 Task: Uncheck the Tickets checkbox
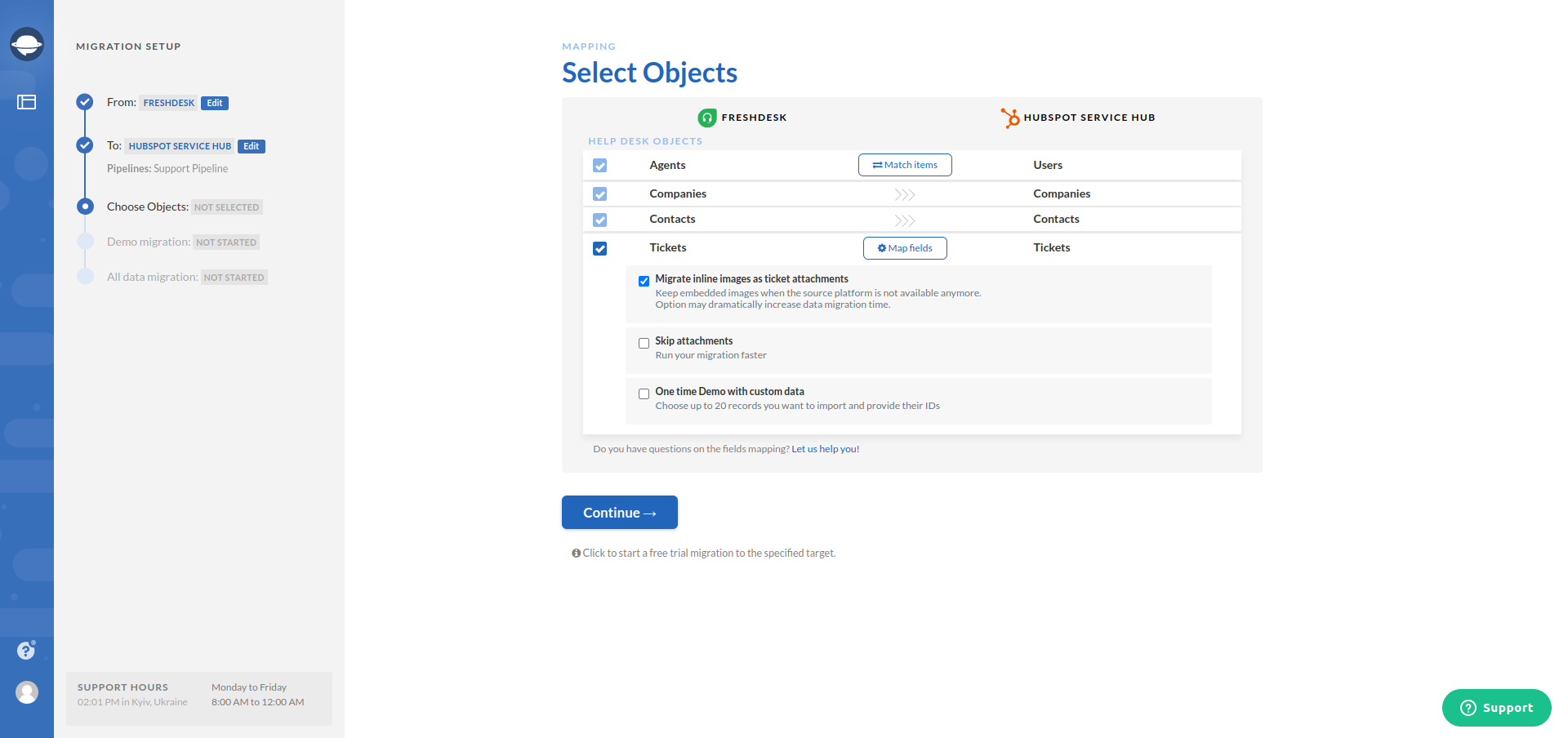click(599, 248)
